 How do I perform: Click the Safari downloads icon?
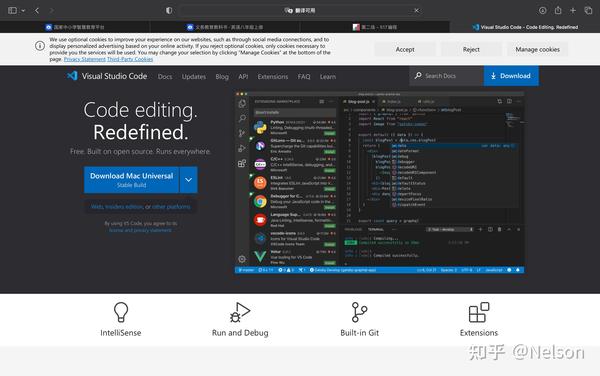[543, 10]
